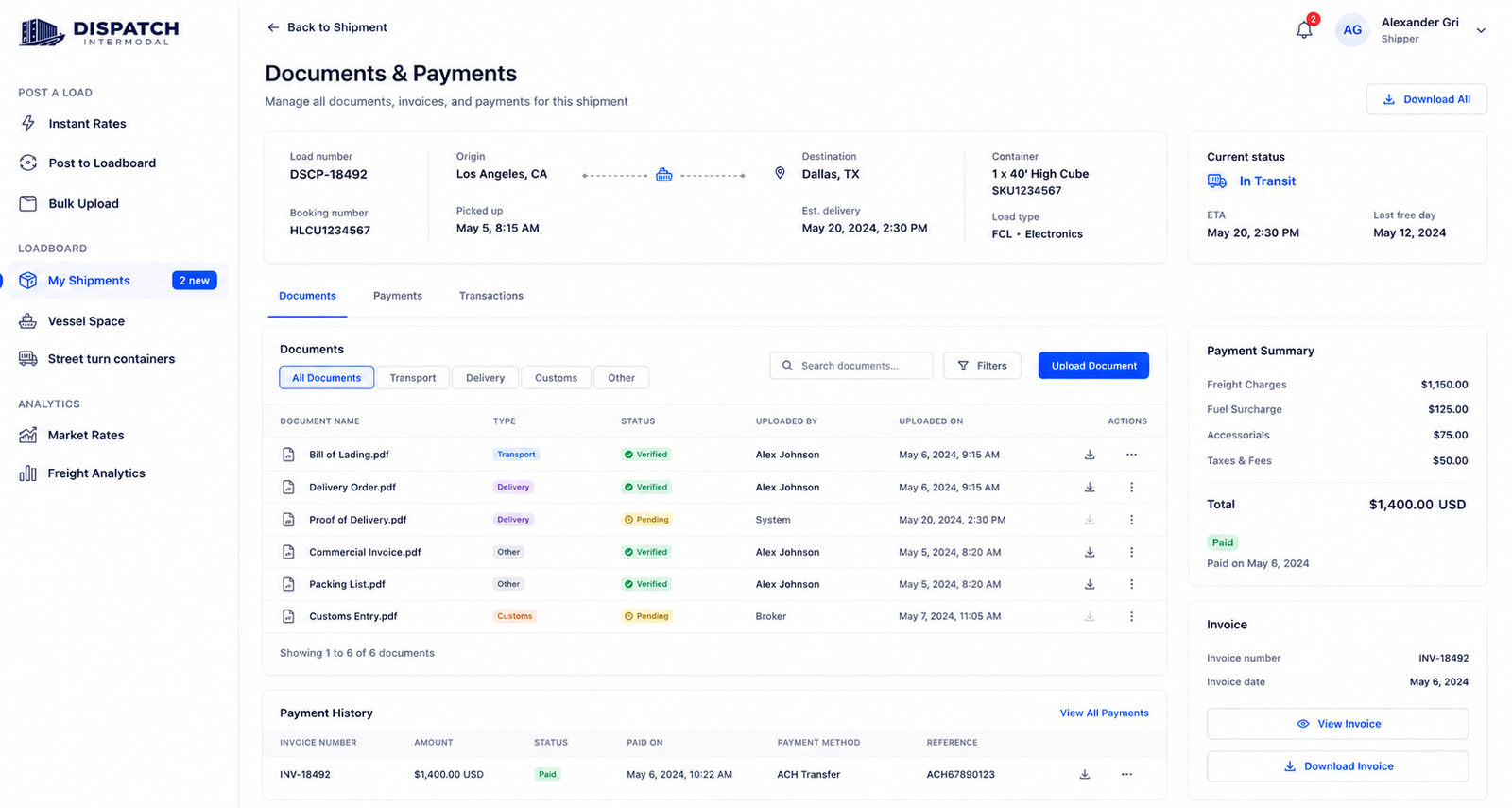Expand the Alexander Gri account dropdown

[x=1481, y=30]
